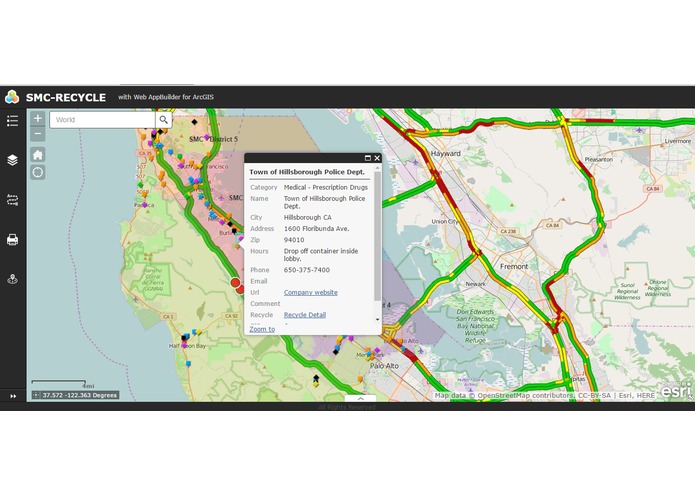Screen dimensions: 695x494
Task: Click the SMC-RECYCLE title text
Action: (x=66, y=97)
